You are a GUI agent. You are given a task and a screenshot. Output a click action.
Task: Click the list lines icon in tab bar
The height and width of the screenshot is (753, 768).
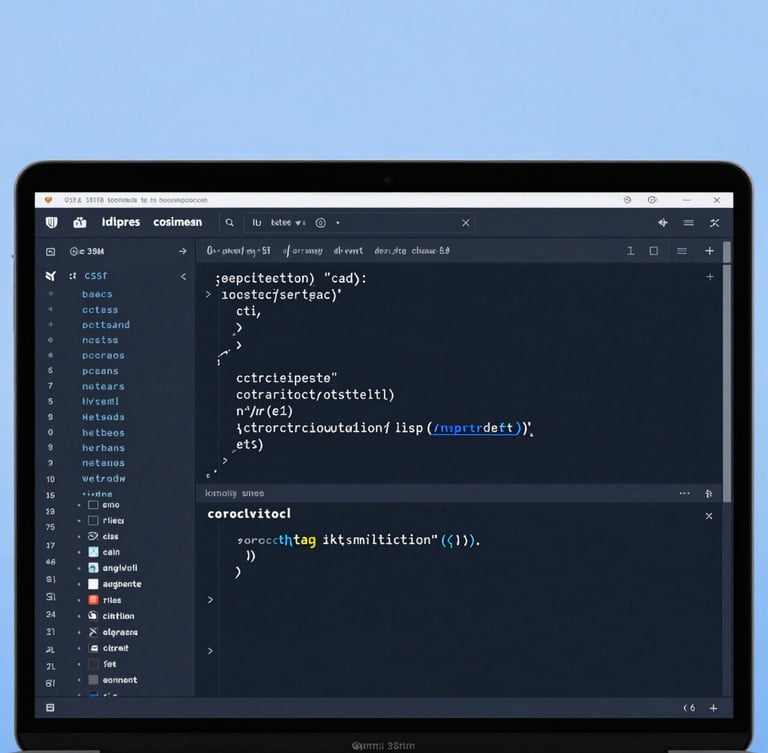(682, 251)
